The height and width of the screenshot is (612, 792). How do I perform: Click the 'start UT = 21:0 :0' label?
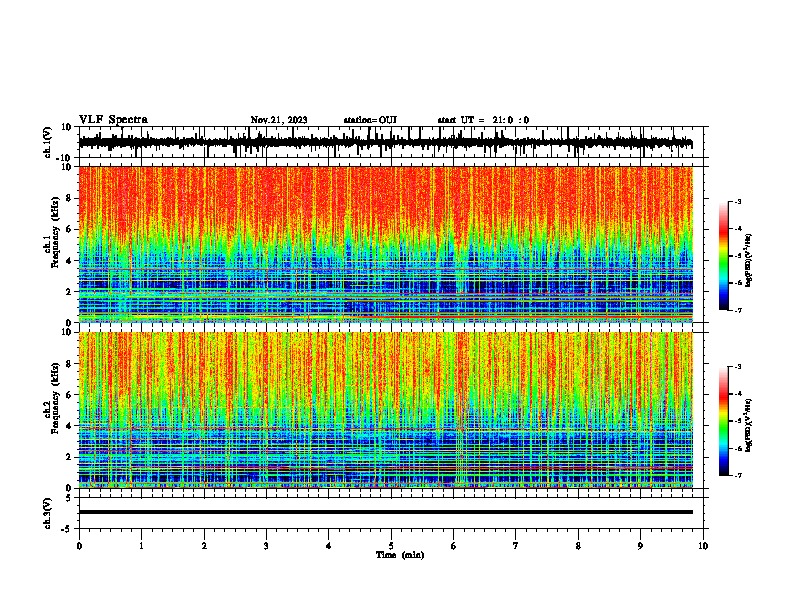pyautogui.click(x=483, y=120)
